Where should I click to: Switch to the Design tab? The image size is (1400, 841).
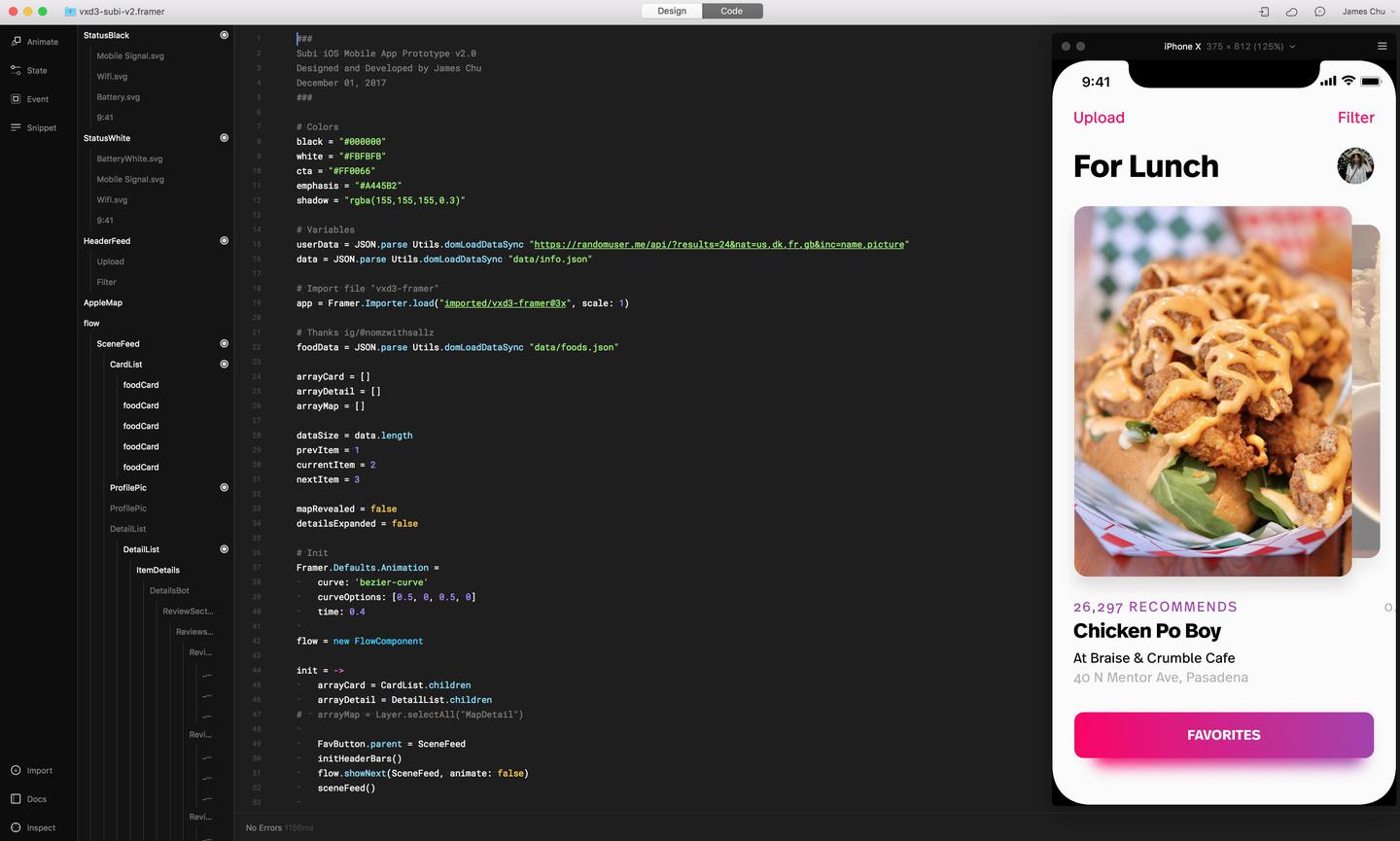pyautogui.click(x=672, y=11)
